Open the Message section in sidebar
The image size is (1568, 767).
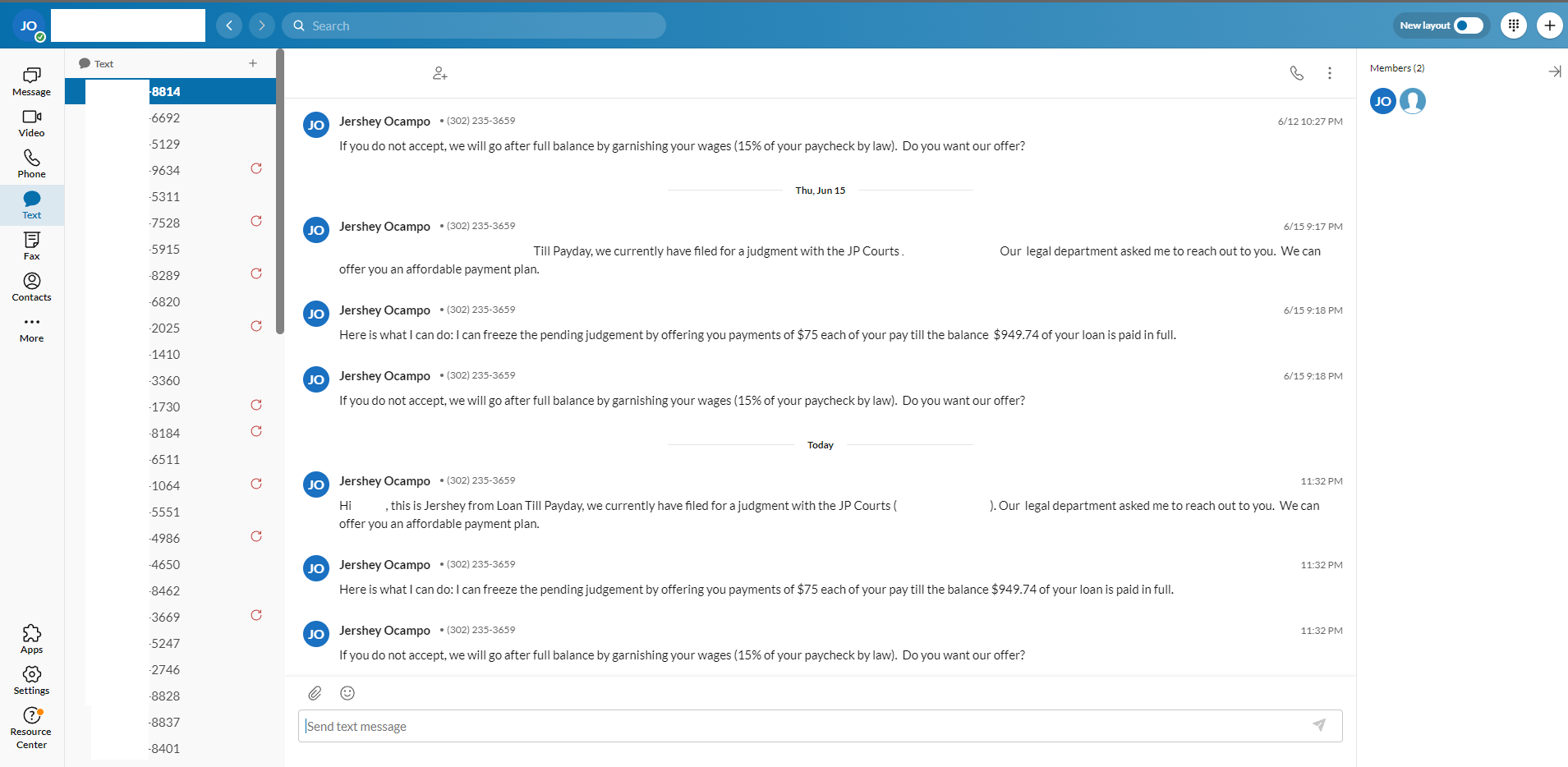31,82
